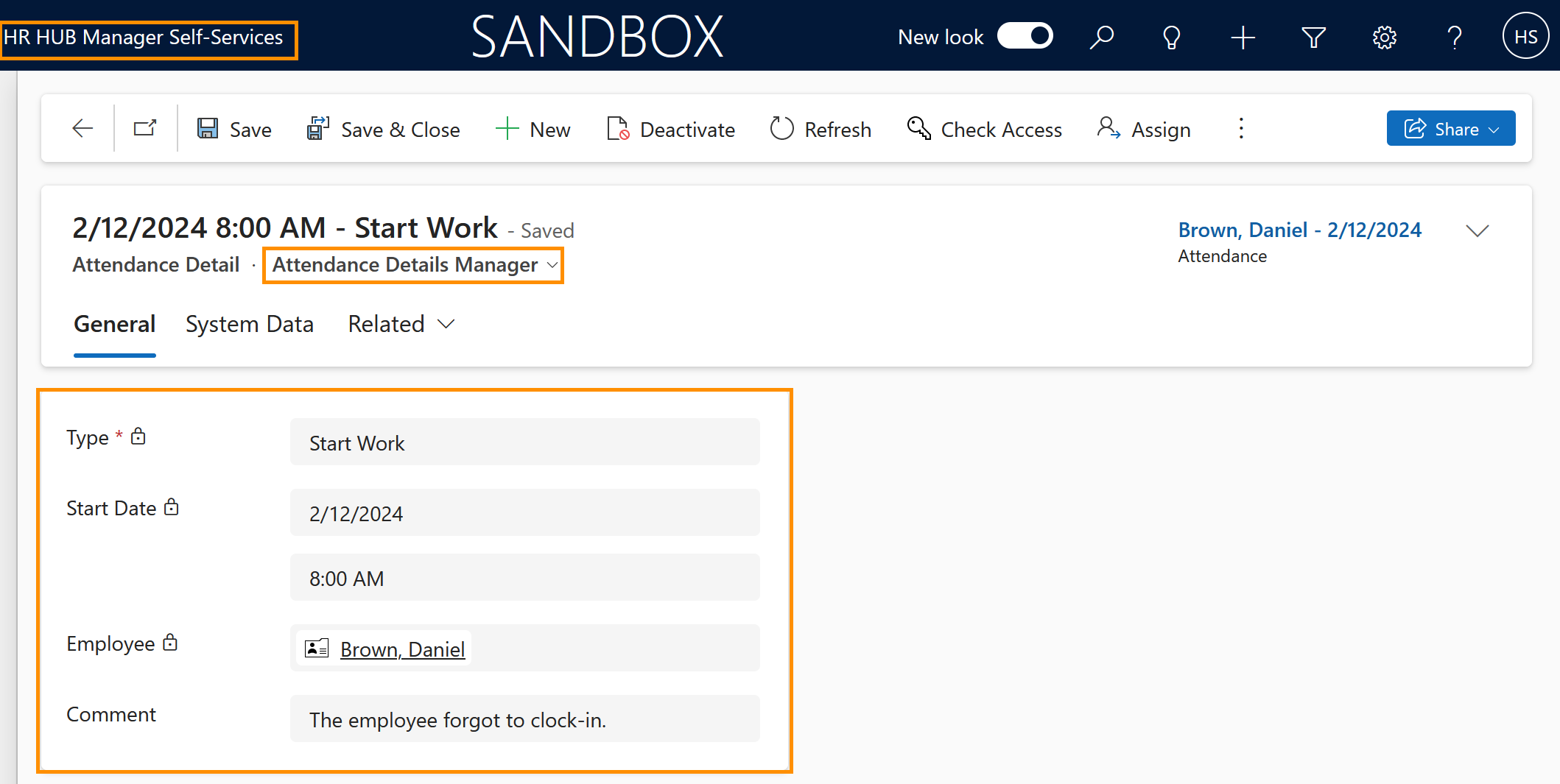Open quick create with the plus icon
The width and height of the screenshot is (1560, 784).
1243,36
